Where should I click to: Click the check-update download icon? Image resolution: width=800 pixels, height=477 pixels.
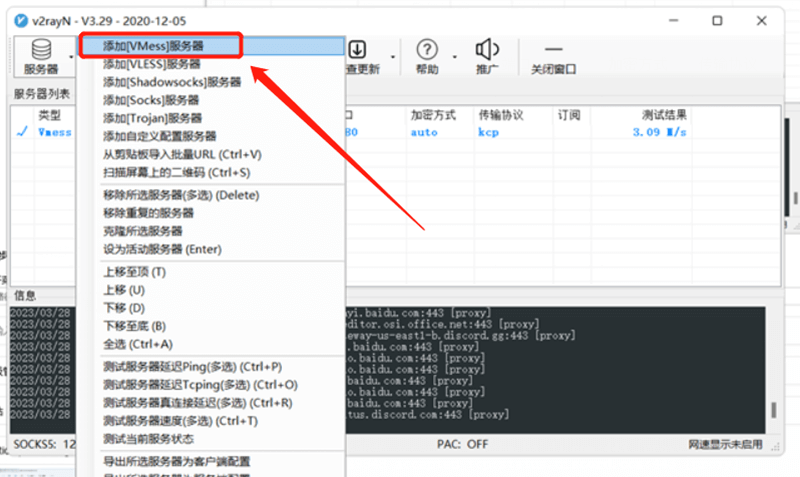pos(357,50)
